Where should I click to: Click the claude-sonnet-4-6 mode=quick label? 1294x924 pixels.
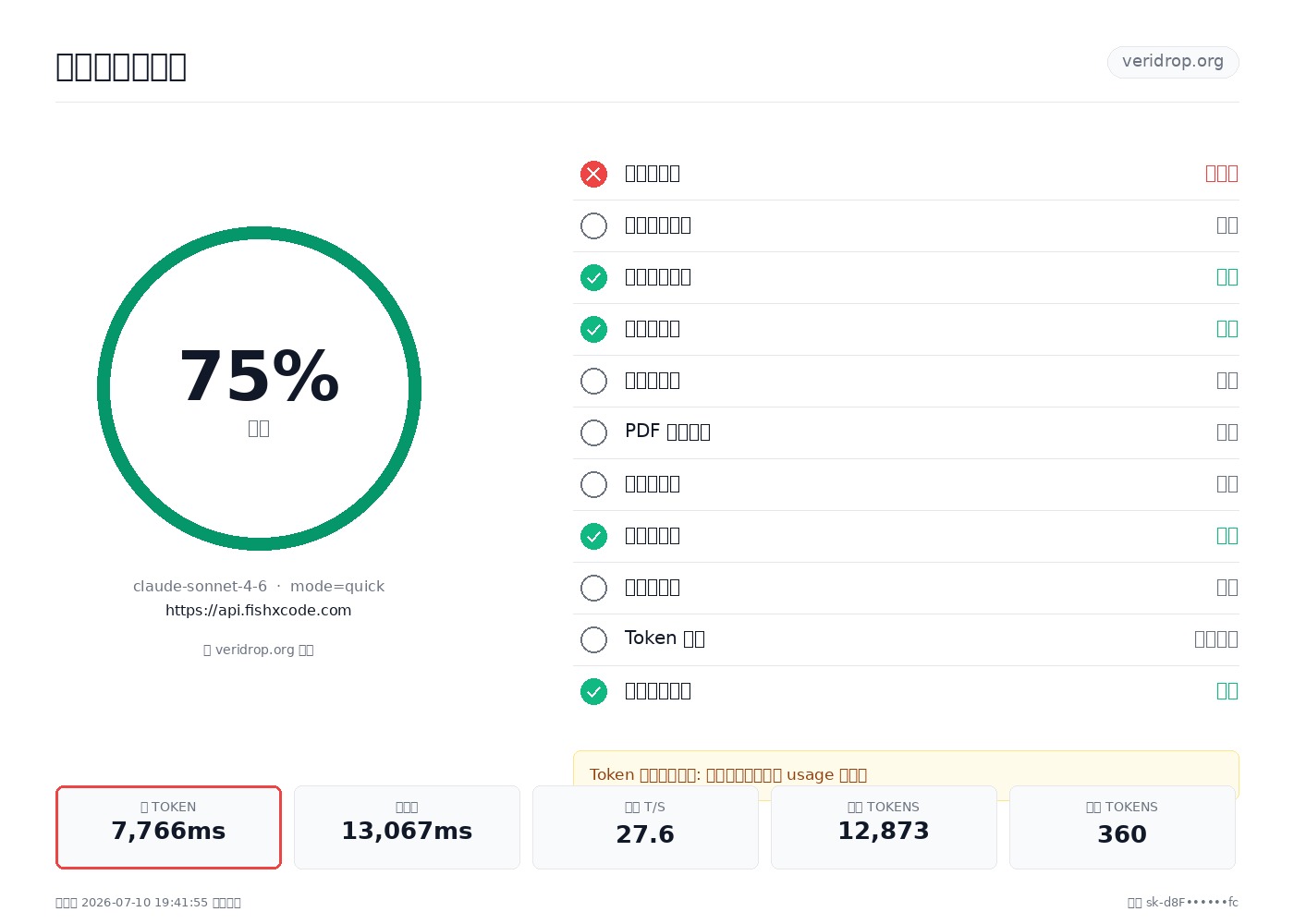pyautogui.click(x=259, y=586)
